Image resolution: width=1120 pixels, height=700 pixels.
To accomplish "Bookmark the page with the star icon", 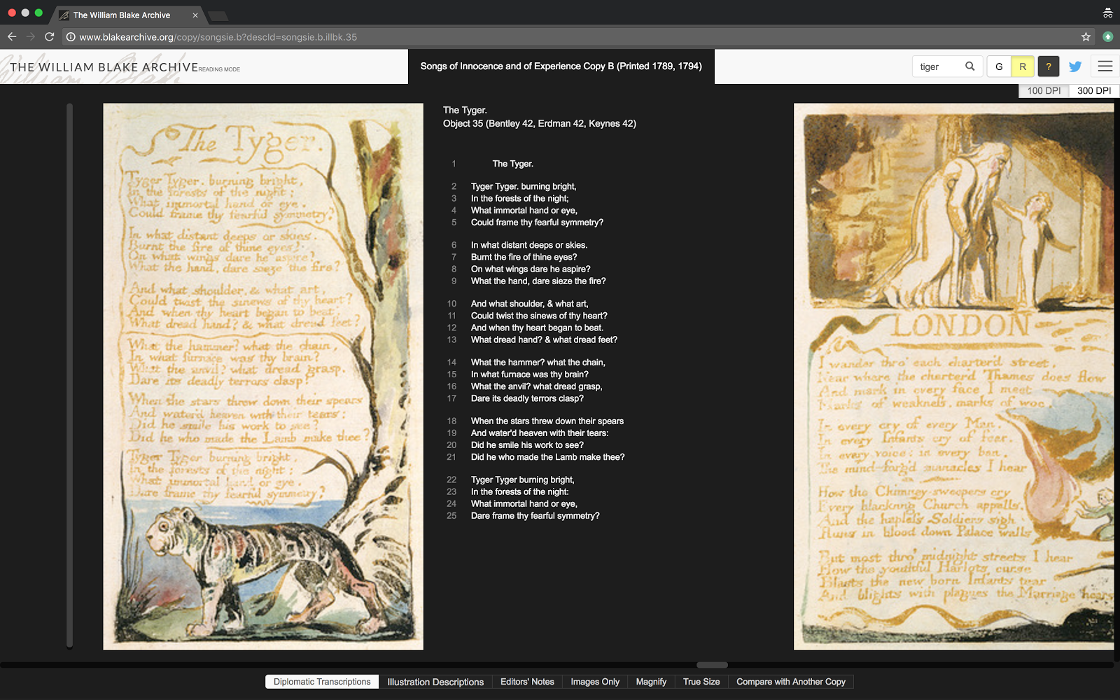I will click(x=1086, y=36).
